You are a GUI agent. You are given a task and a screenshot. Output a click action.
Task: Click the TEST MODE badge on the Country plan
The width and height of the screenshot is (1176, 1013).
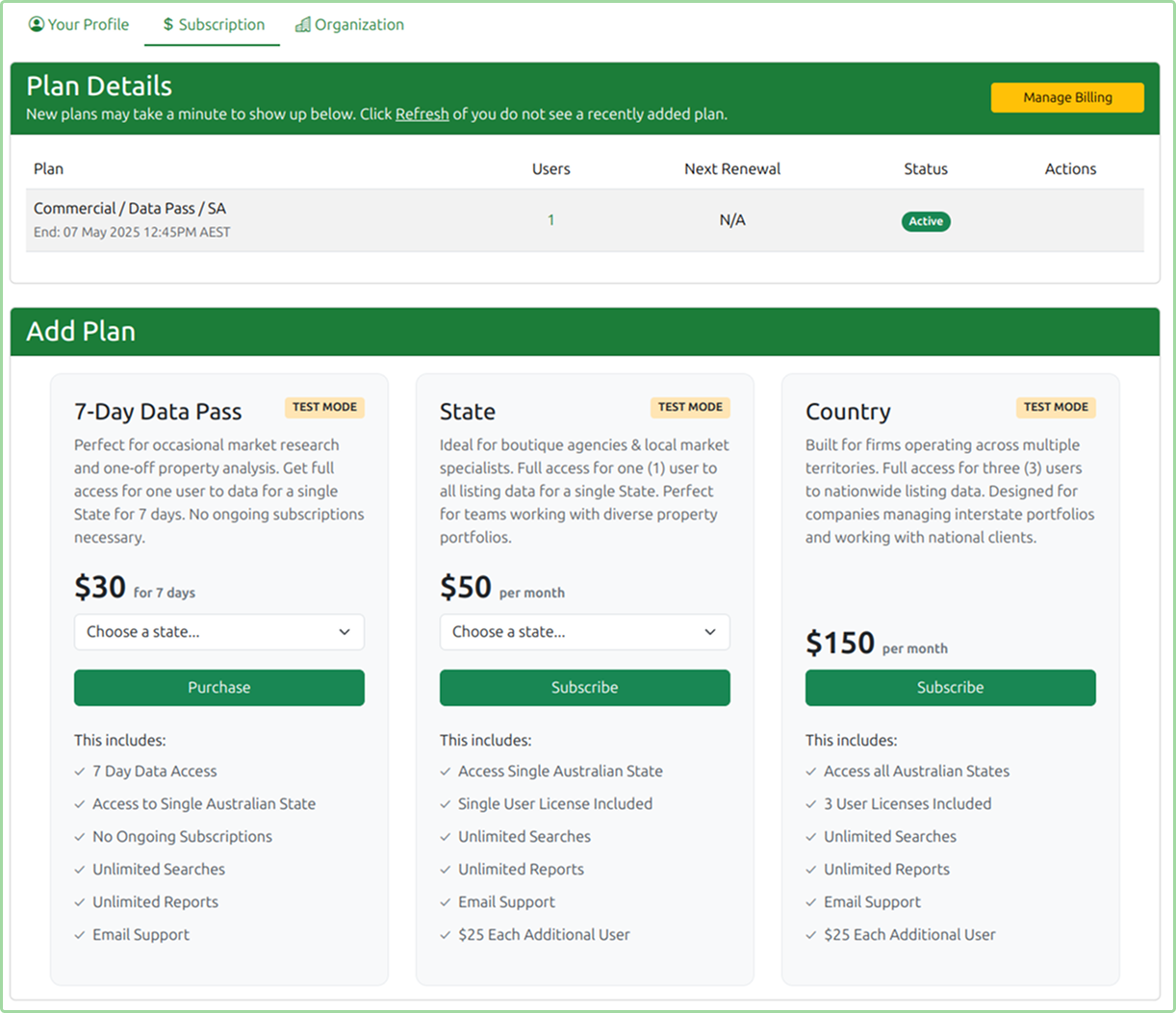pyautogui.click(x=1056, y=407)
